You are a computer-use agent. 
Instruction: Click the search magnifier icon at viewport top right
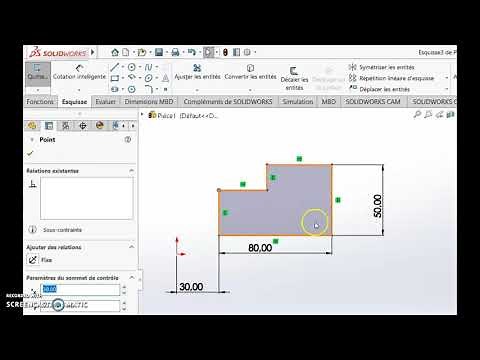[x=417, y=115]
